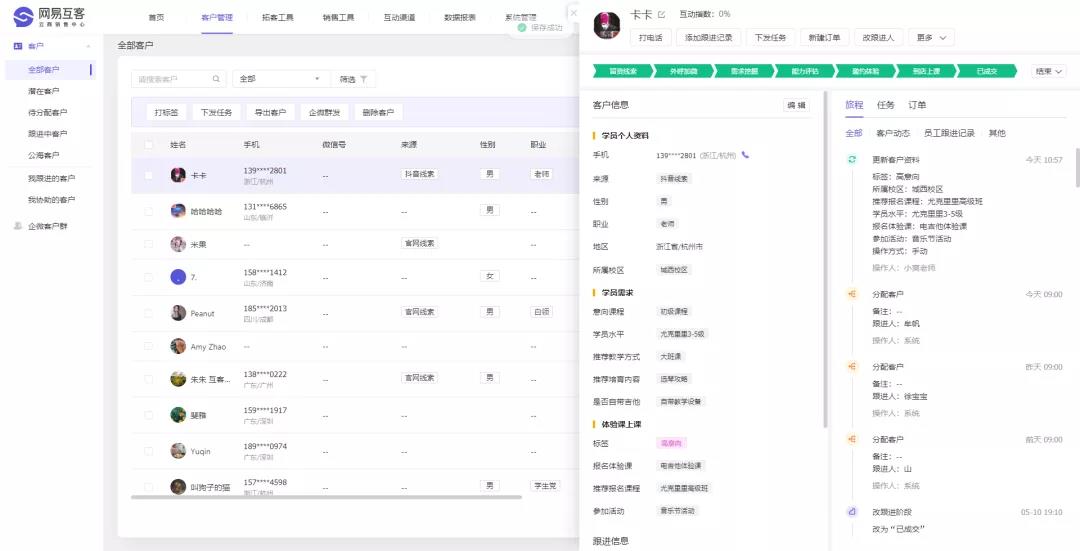Check the box for the Amy Zhao row
Screen dimensions: 1080x551
(x=148, y=346)
